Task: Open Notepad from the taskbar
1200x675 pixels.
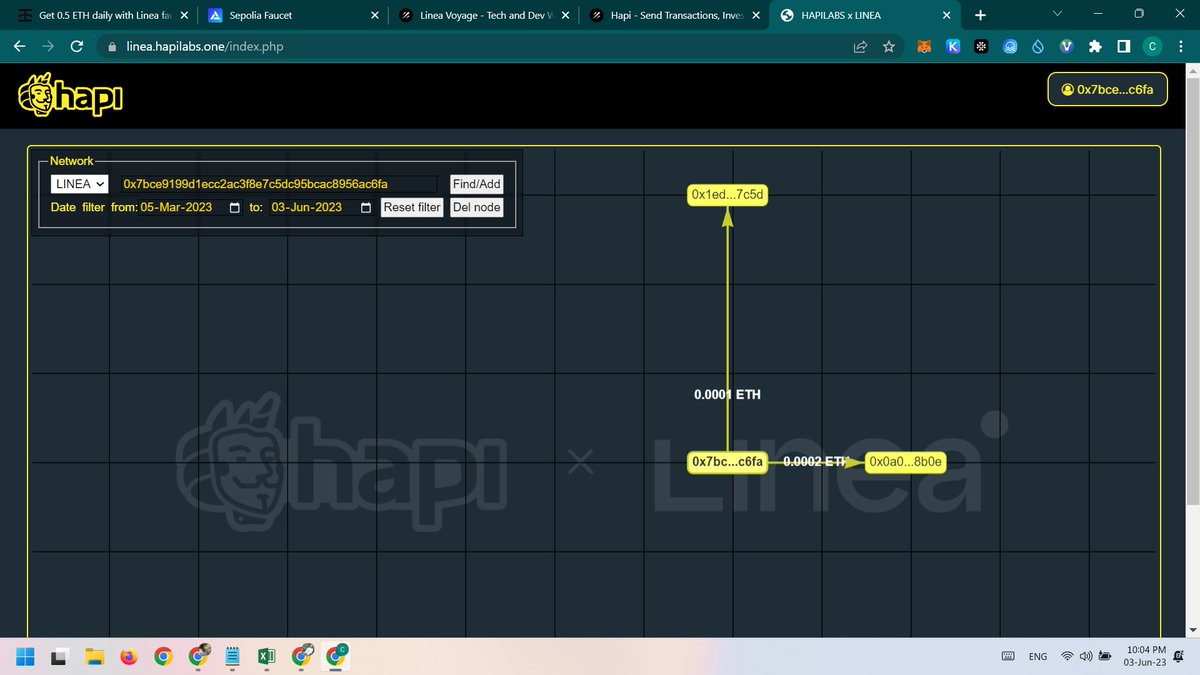Action: click(232, 657)
